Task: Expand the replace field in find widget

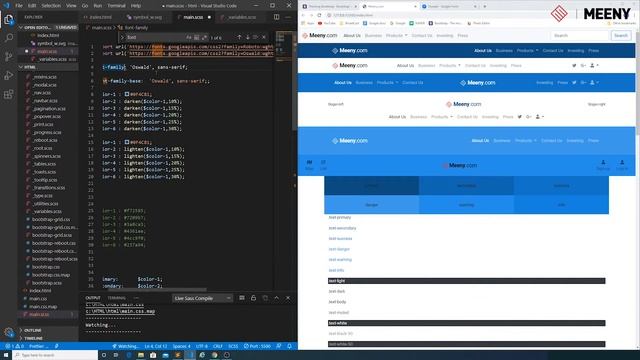Action: coord(122,37)
